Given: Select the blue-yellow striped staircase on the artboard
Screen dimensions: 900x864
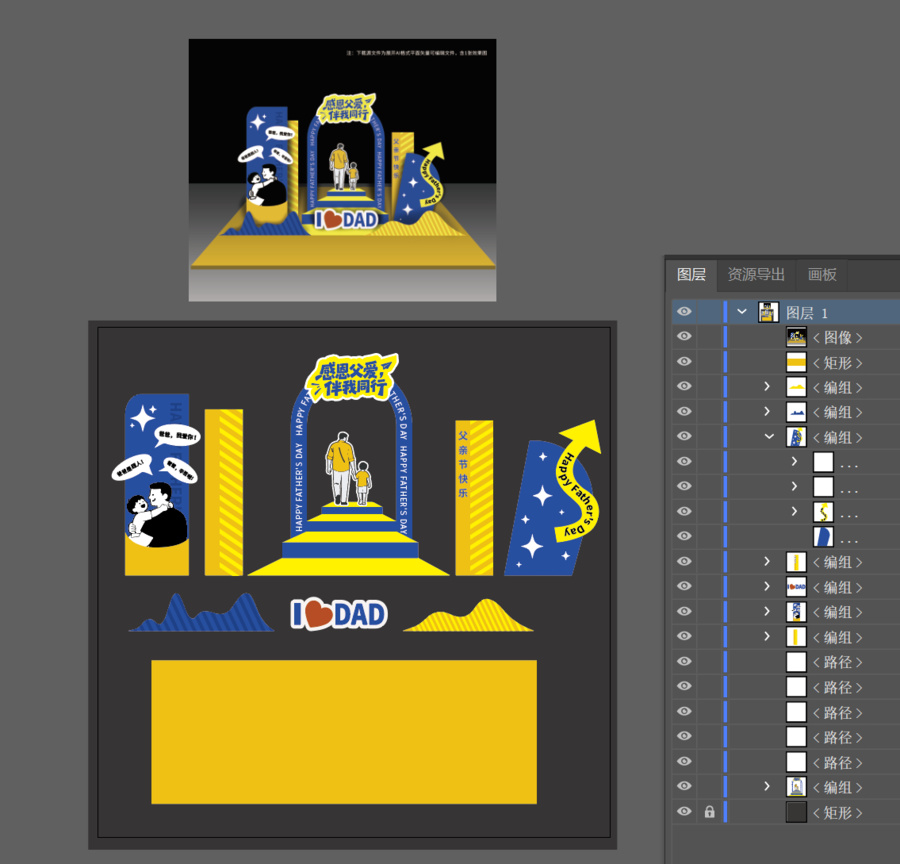Looking at the screenshot, I should 349,540.
